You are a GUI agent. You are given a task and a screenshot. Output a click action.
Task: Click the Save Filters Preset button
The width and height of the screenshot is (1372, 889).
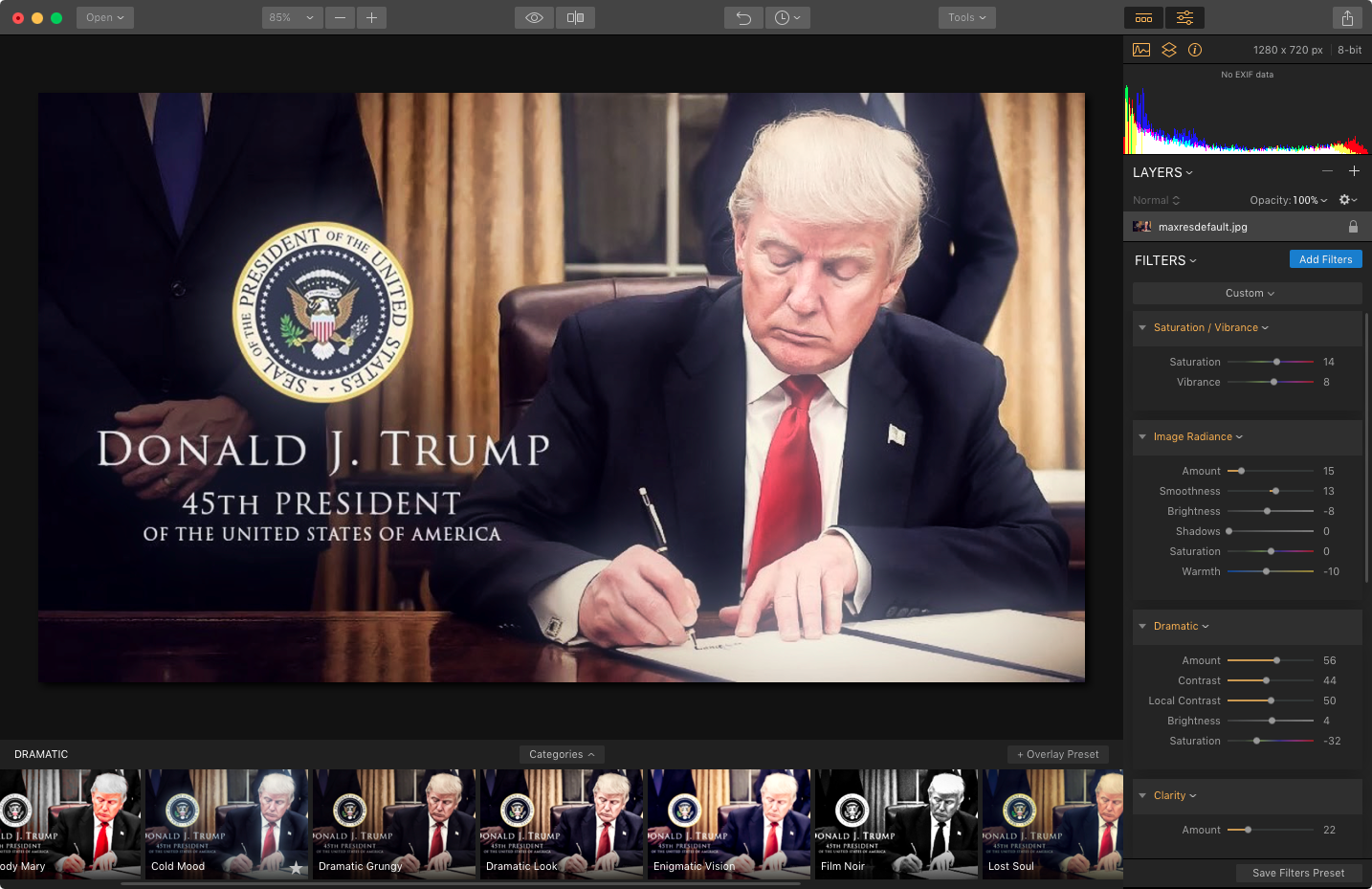tap(1298, 873)
